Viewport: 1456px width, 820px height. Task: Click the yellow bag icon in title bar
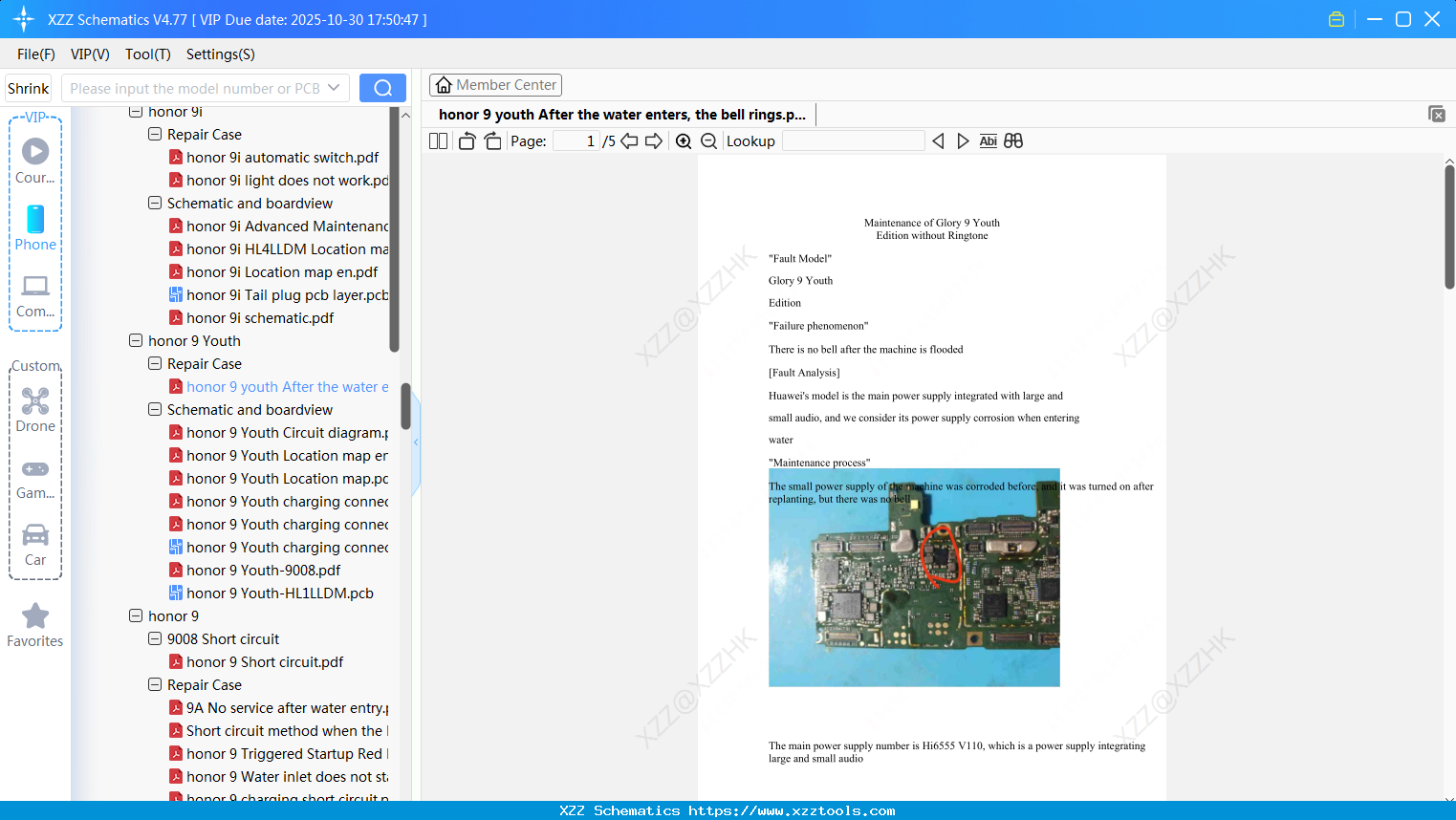[1336, 19]
